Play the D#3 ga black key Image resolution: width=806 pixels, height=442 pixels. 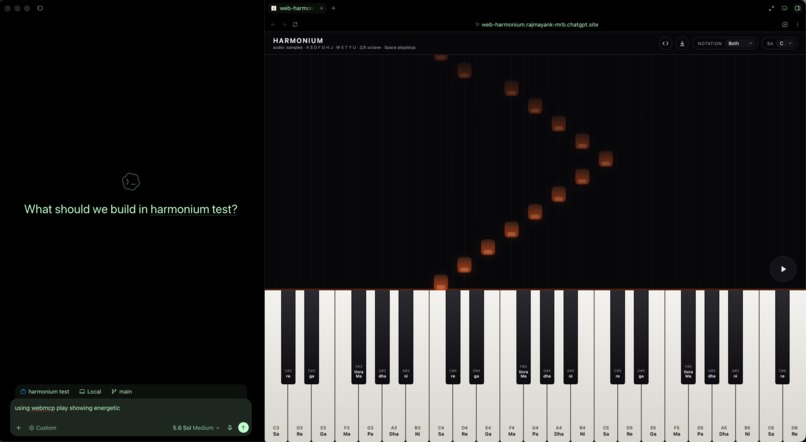(x=312, y=337)
